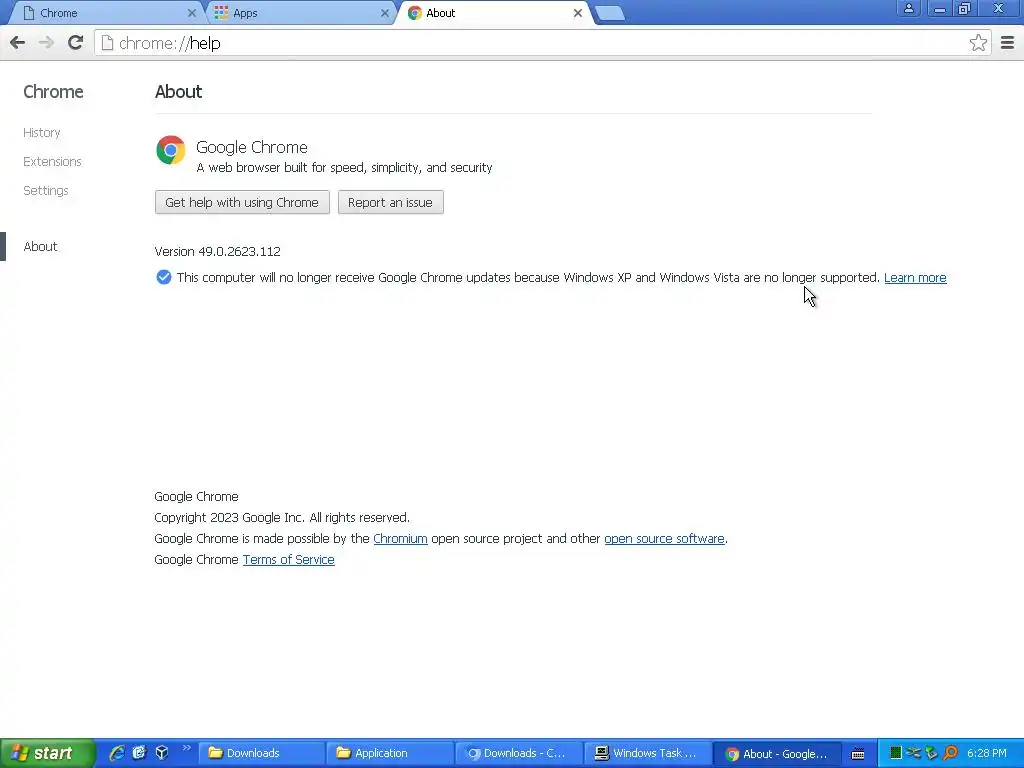Click the Copyright 2023 Google Inc. text

click(282, 518)
